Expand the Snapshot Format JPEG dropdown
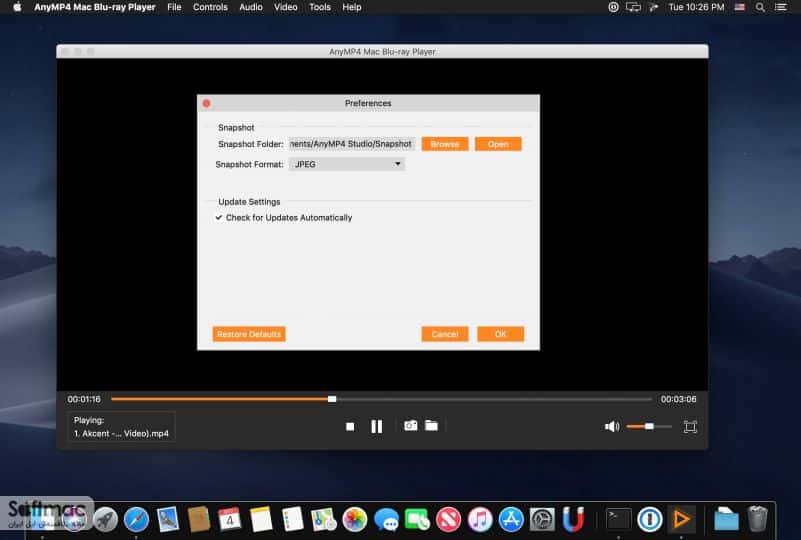Screen dimensions: 801x540 point(347,164)
